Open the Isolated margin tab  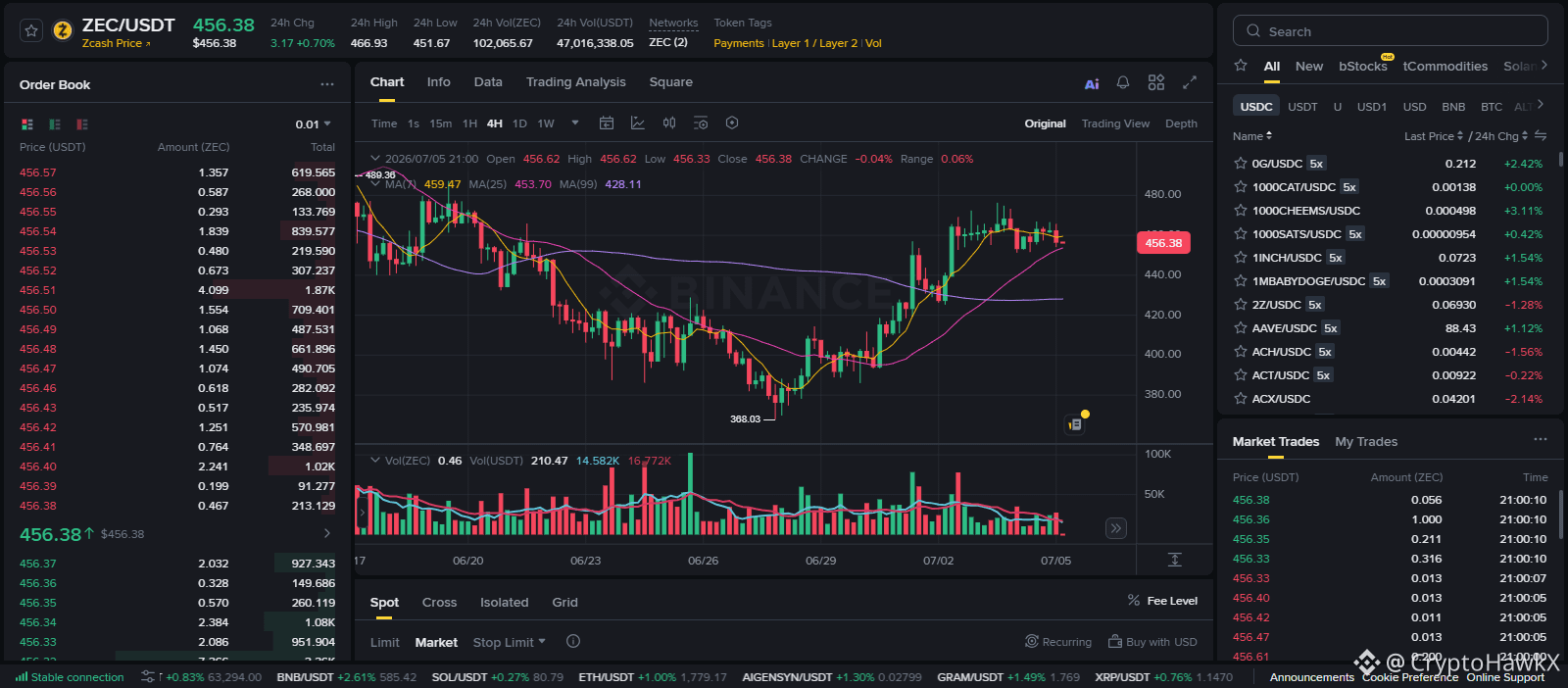click(x=504, y=603)
